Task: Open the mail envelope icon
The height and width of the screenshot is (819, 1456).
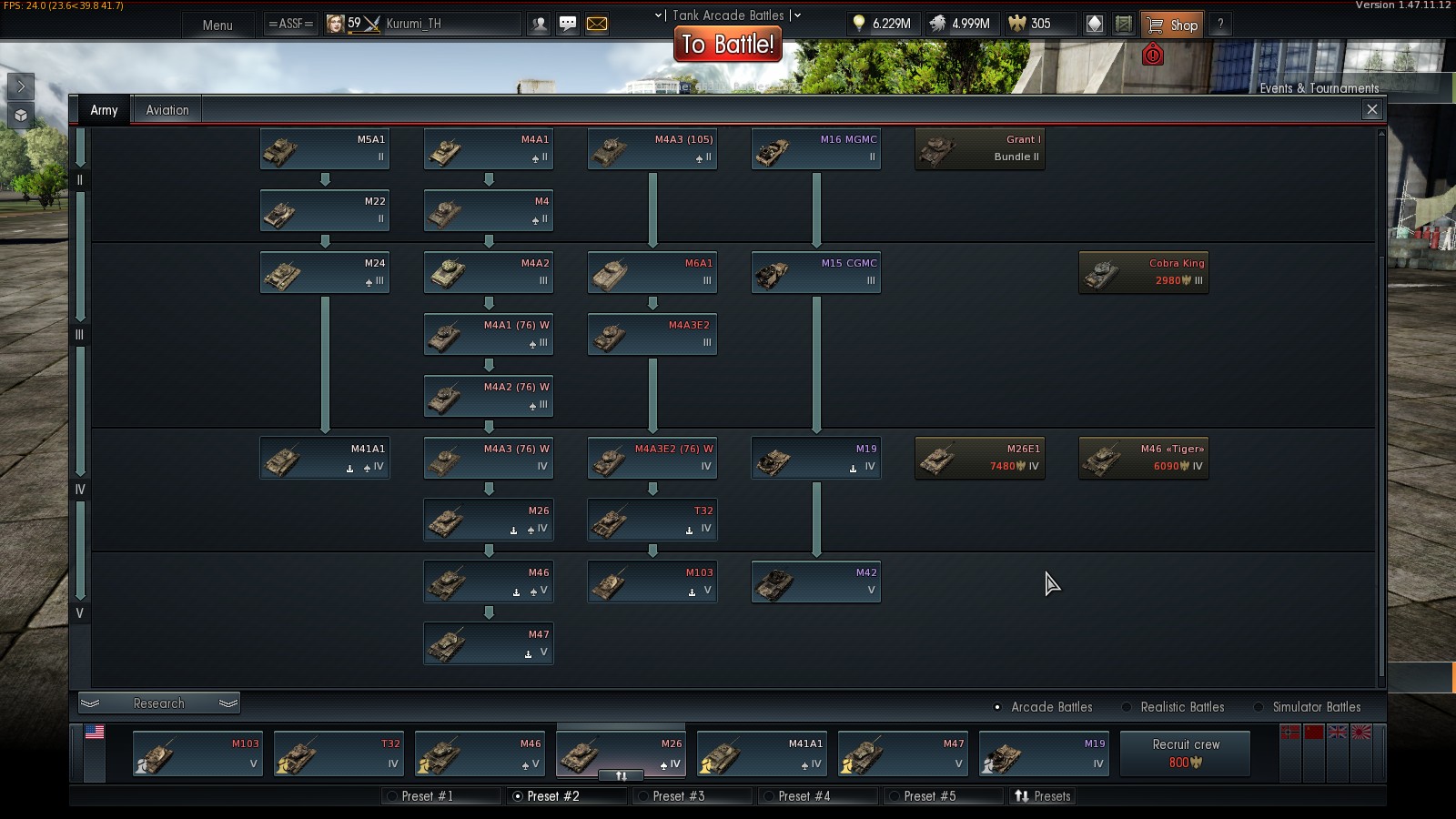Action: tap(597, 25)
